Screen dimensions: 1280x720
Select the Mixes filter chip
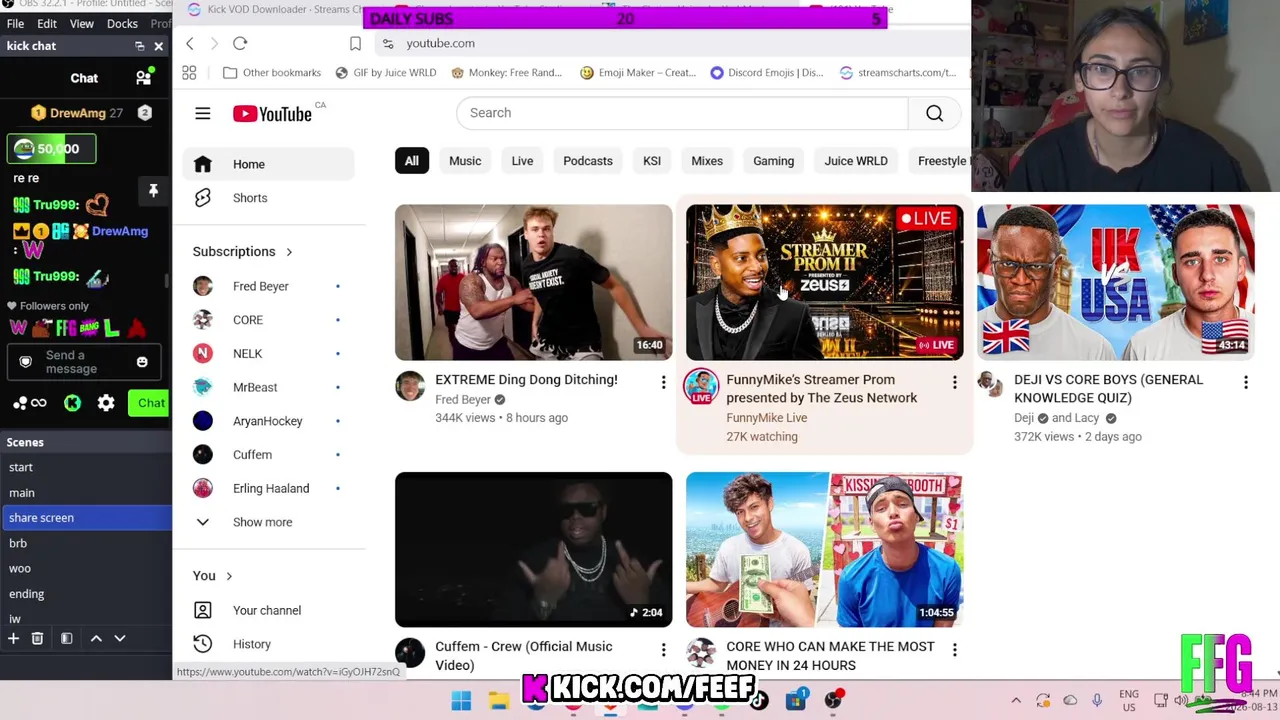tap(707, 161)
